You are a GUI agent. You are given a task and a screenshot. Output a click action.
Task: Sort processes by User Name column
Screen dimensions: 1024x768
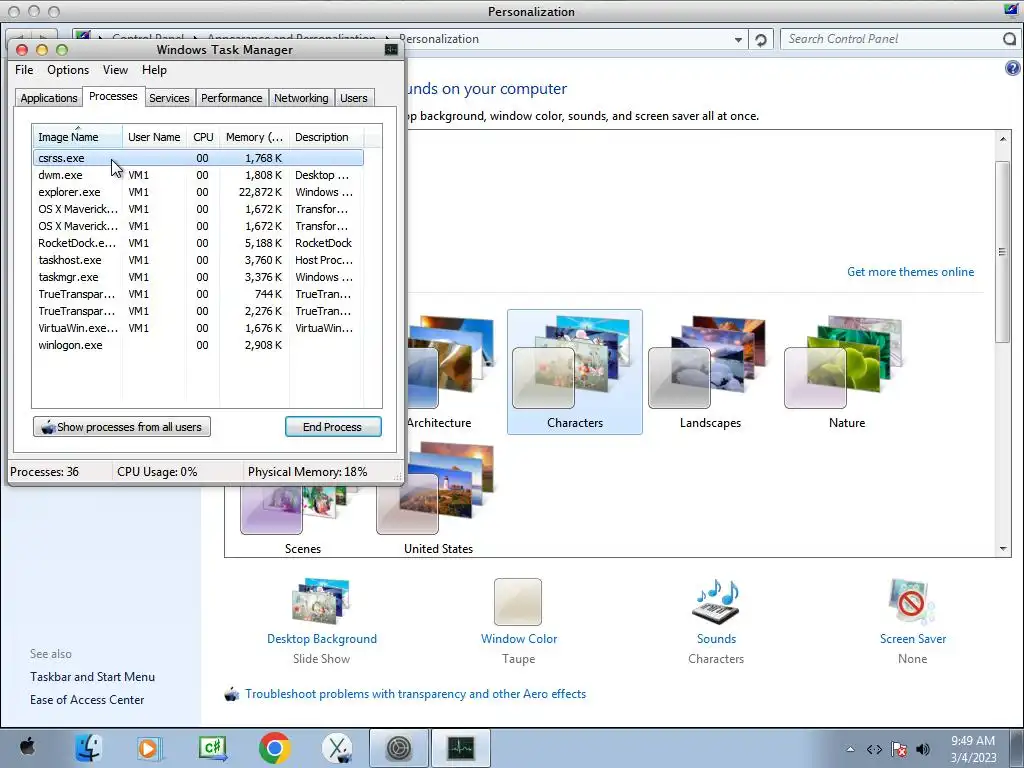154,137
